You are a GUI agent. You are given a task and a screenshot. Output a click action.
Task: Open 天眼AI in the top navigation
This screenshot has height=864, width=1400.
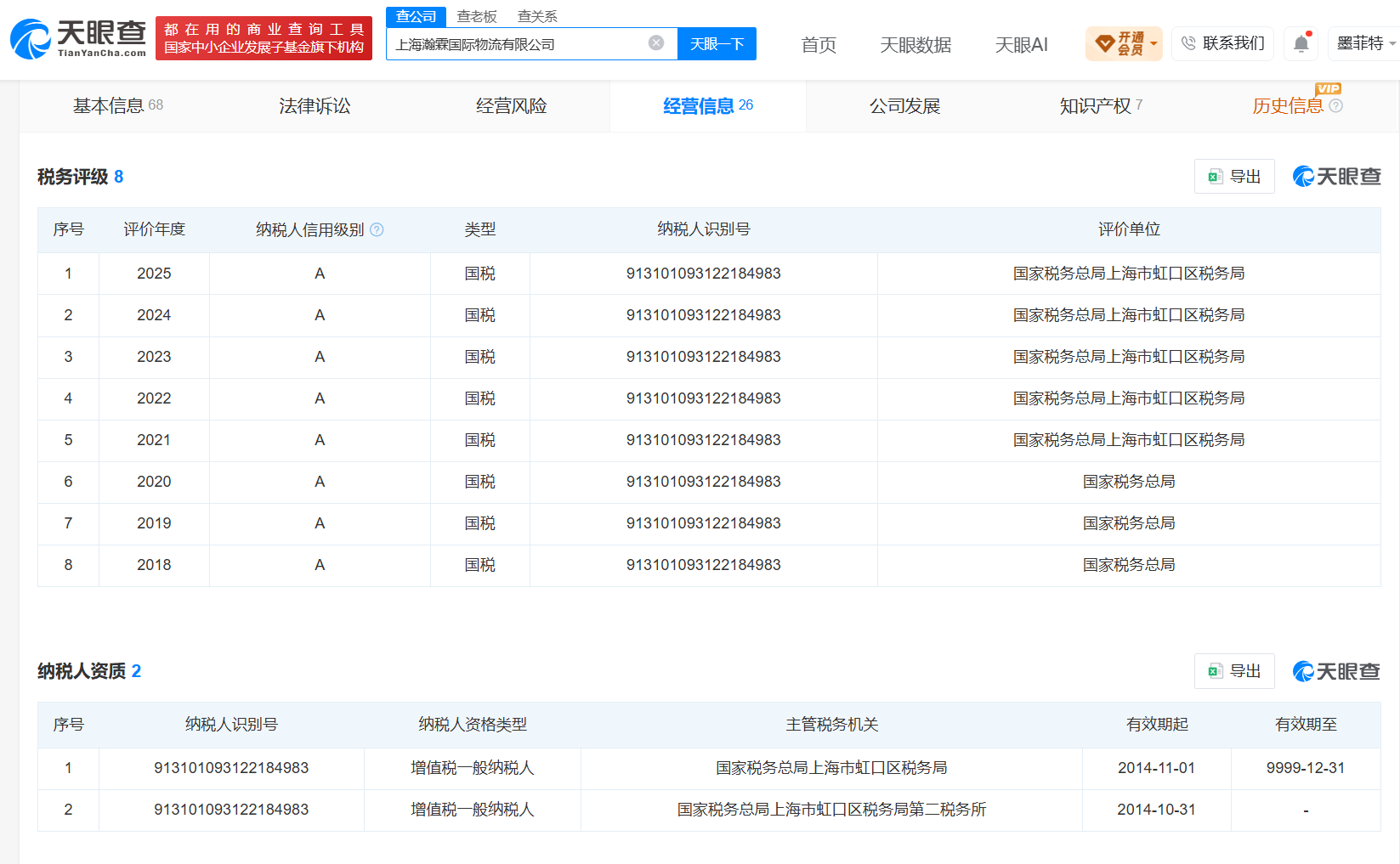pos(1022,45)
